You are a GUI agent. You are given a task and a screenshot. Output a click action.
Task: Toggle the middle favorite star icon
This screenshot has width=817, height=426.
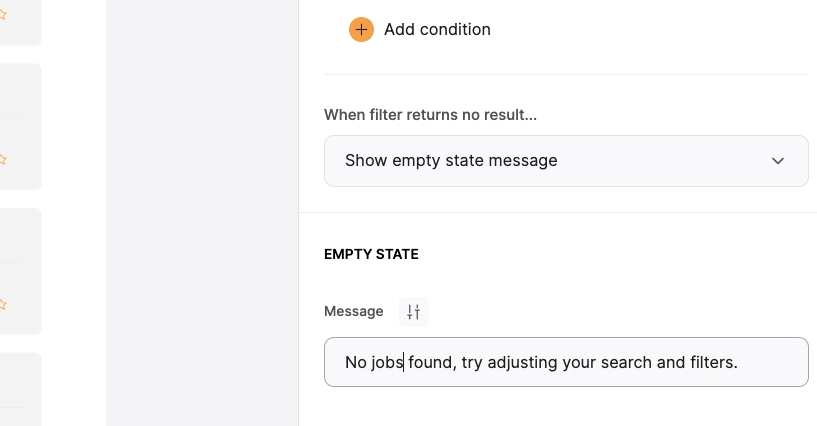[3, 159]
